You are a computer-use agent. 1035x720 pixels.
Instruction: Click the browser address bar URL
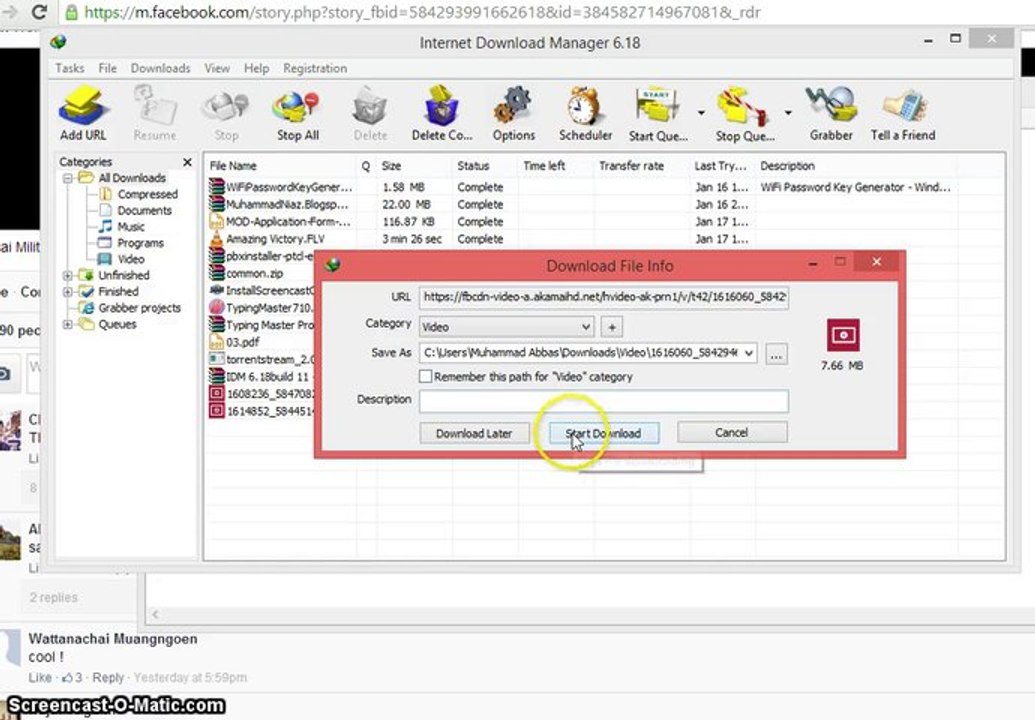pyautogui.click(x=422, y=13)
